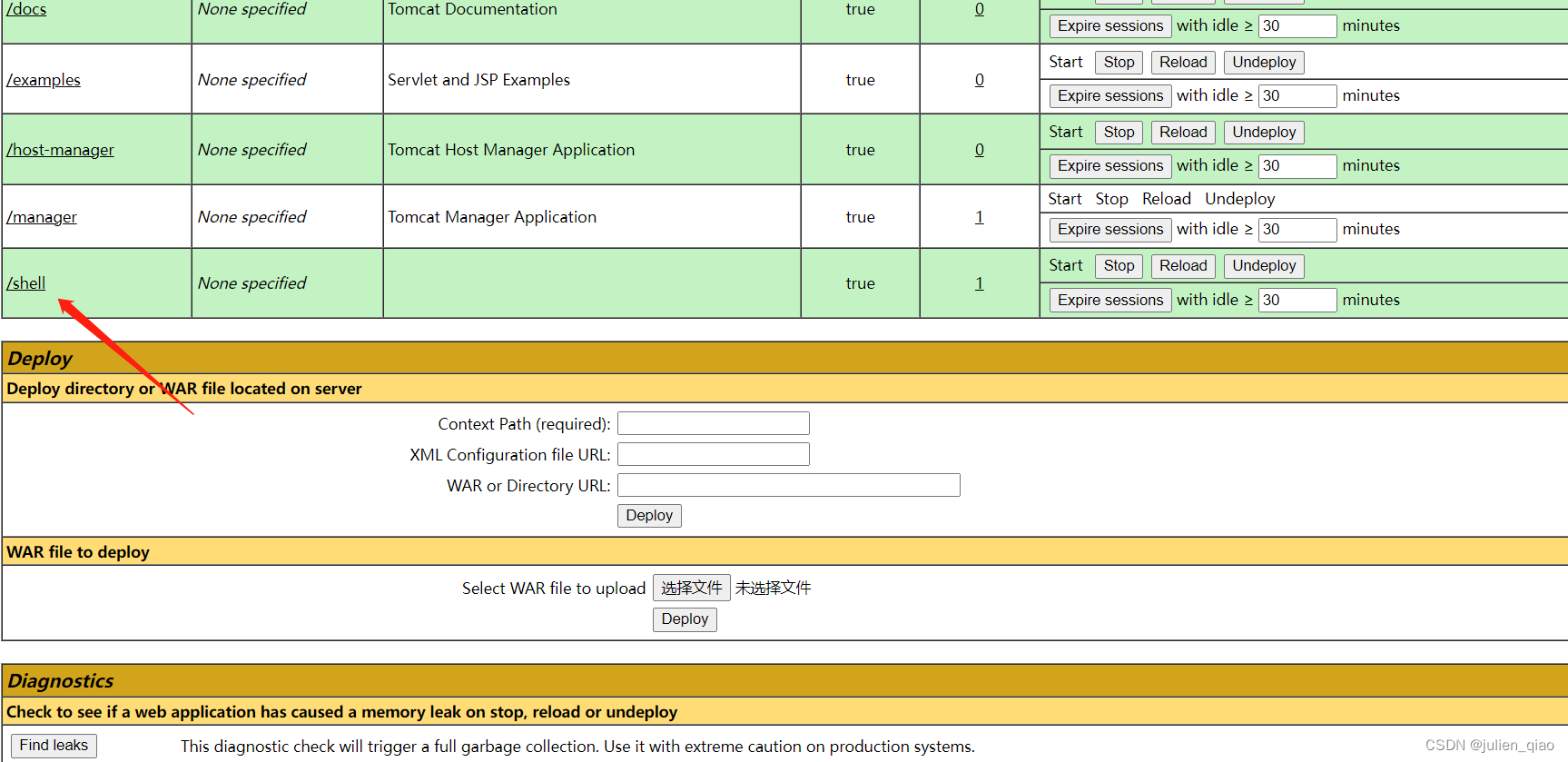Screen dimensions: 1568x762
Task: Click 'true' running status in /examples row
Action: pyautogui.click(x=860, y=80)
